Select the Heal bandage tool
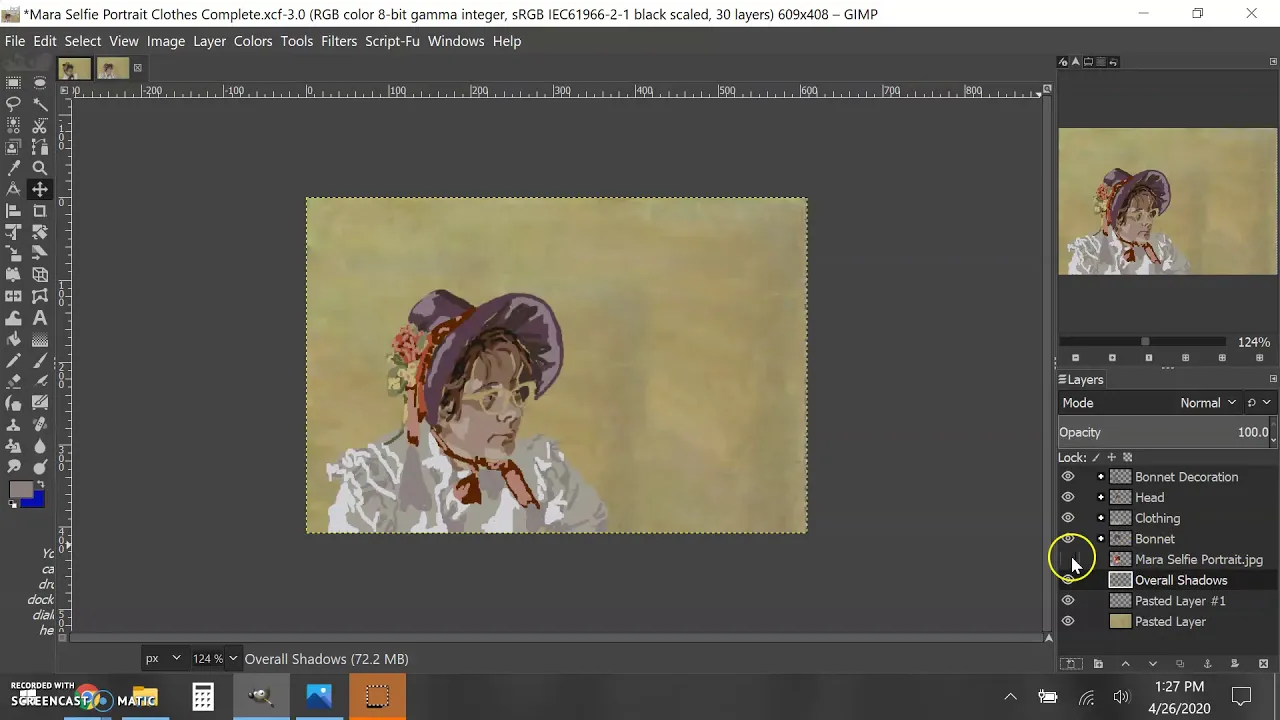The height and width of the screenshot is (720, 1280). (x=40, y=424)
